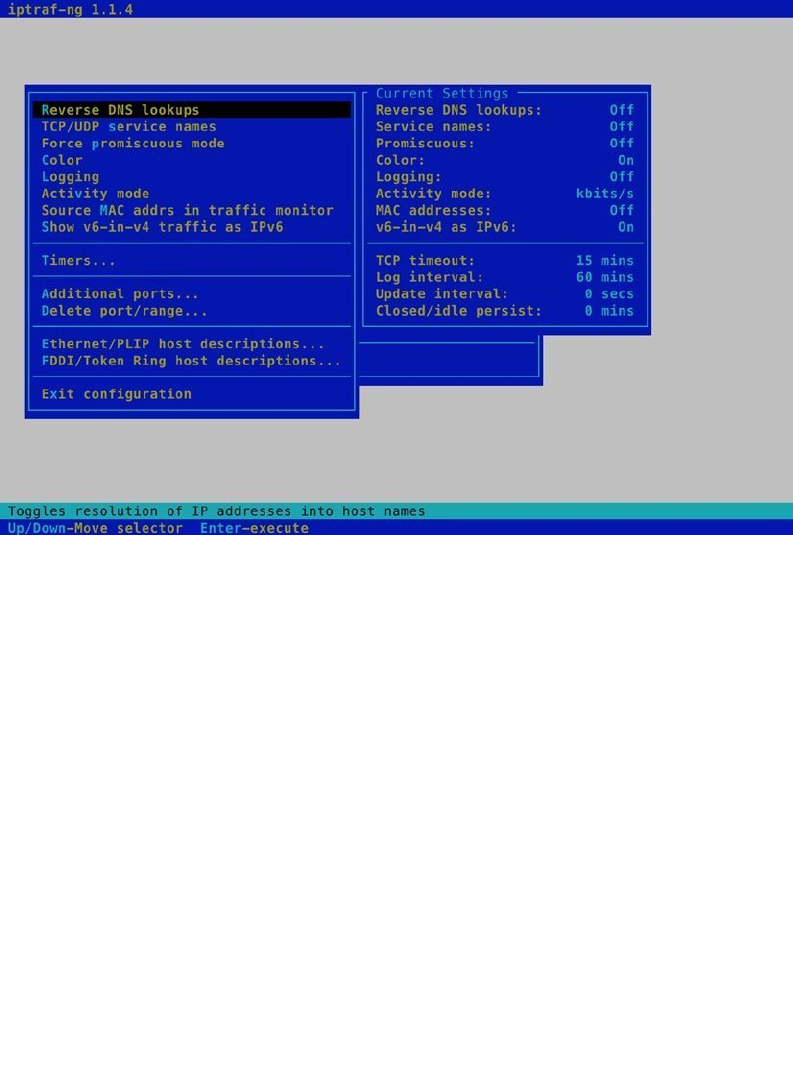This screenshot has width=793, height=1074.
Task: Select Source MAC addrs in traffic monitor
Action: pyautogui.click(x=188, y=210)
